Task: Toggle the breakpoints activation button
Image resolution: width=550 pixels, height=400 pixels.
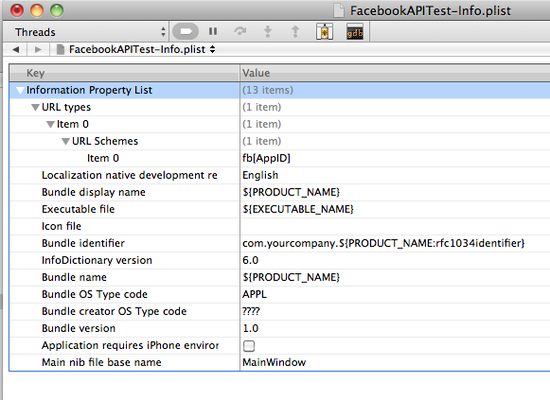Action: (x=186, y=32)
